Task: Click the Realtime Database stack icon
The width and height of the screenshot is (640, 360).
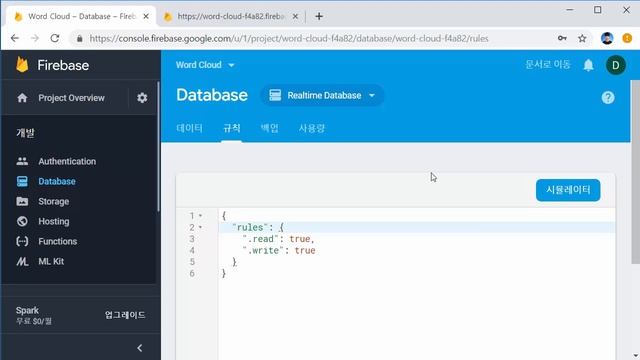Action: pyautogui.click(x=275, y=95)
